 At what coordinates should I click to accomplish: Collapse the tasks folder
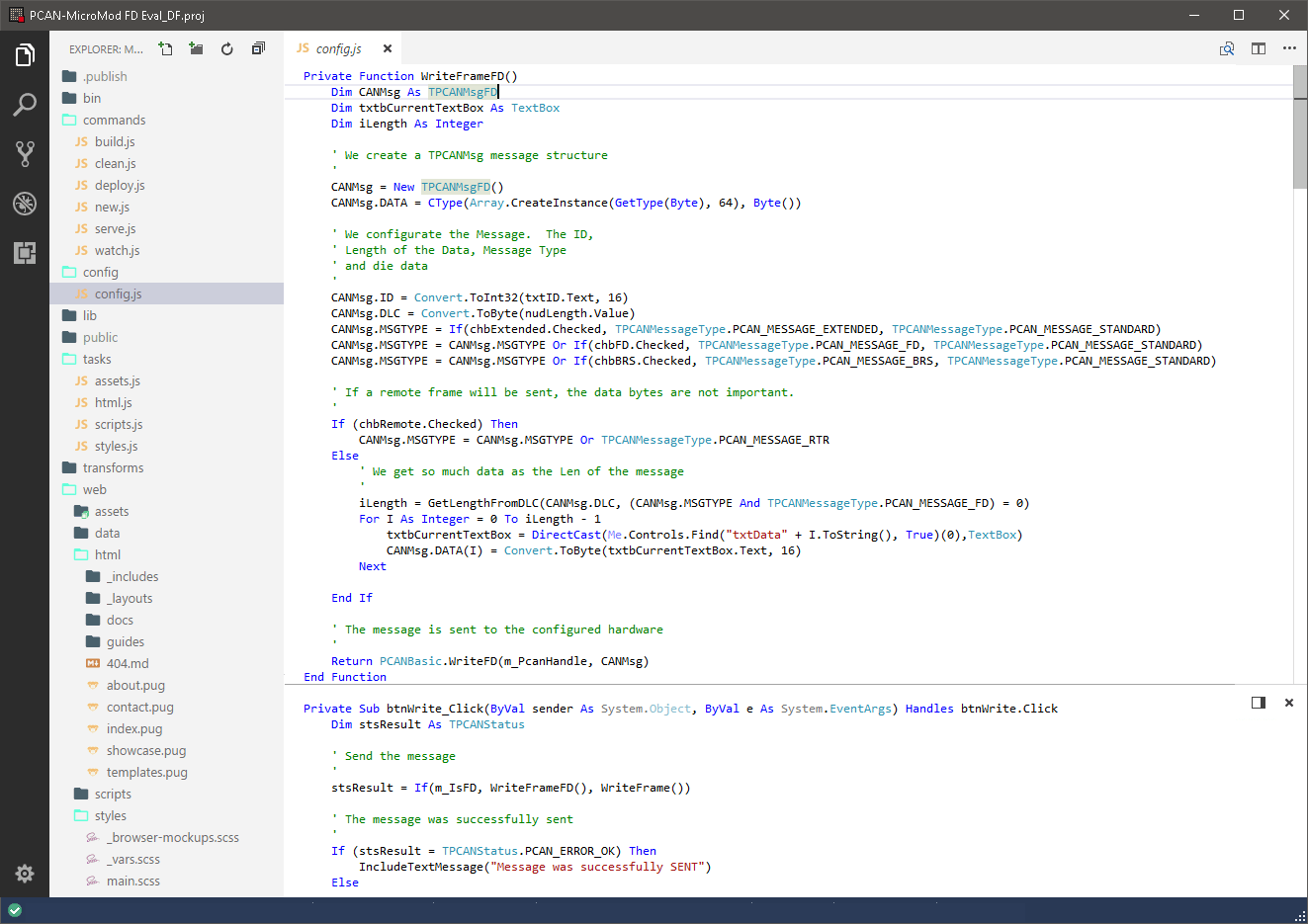click(x=166, y=359)
